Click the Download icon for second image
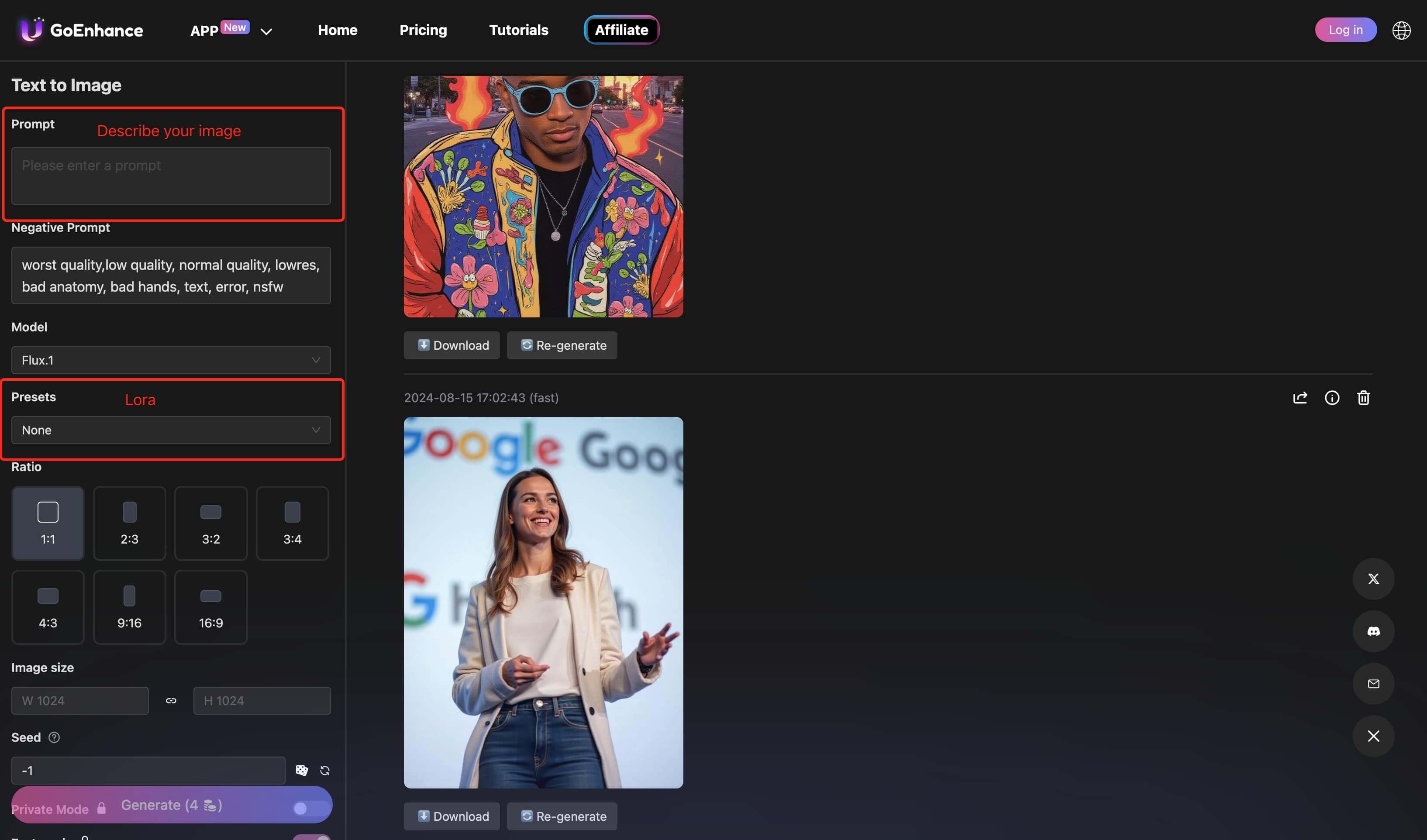 click(452, 815)
